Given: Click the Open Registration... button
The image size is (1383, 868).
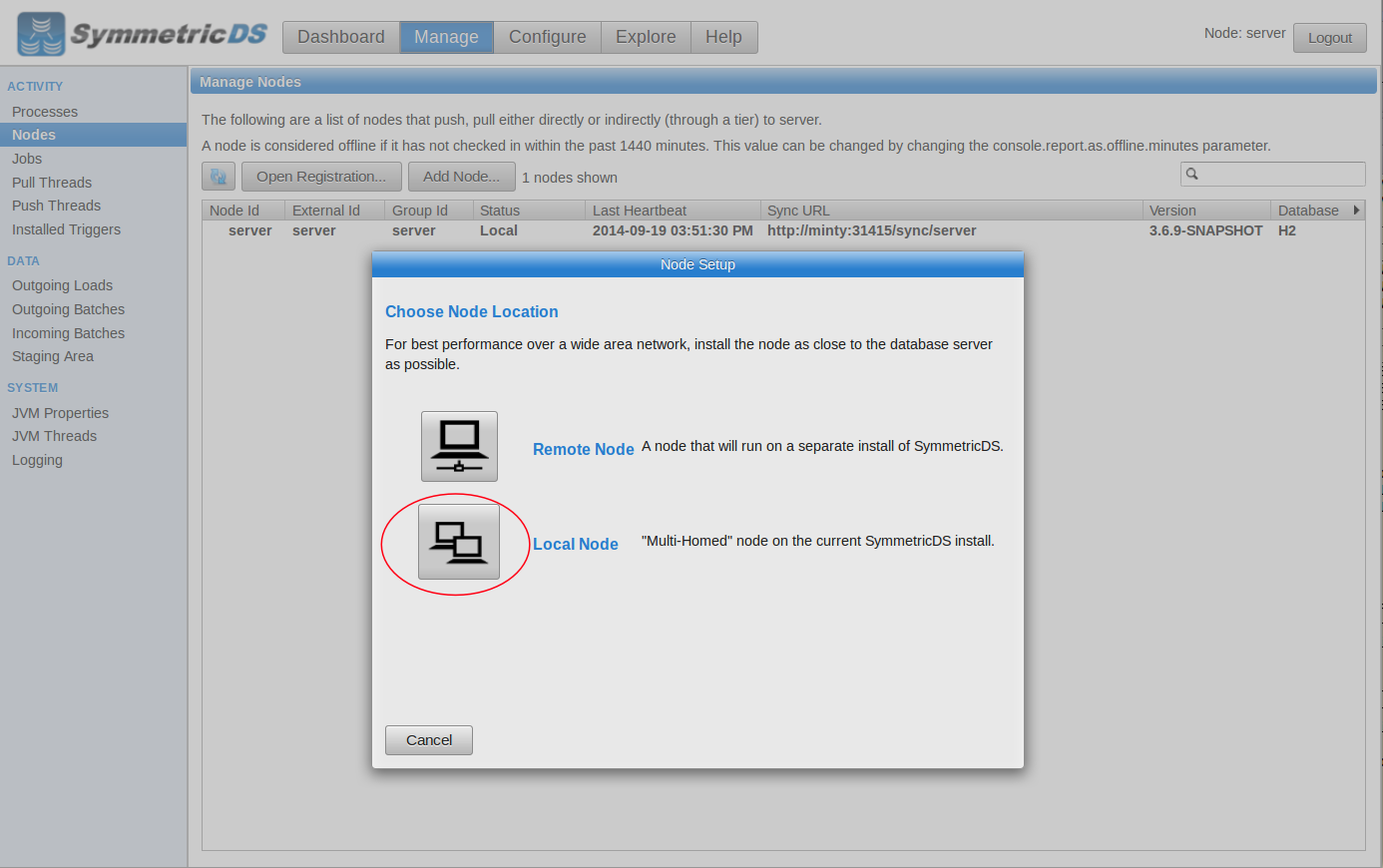Looking at the screenshot, I should pyautogui.click(x=321, y=177).
